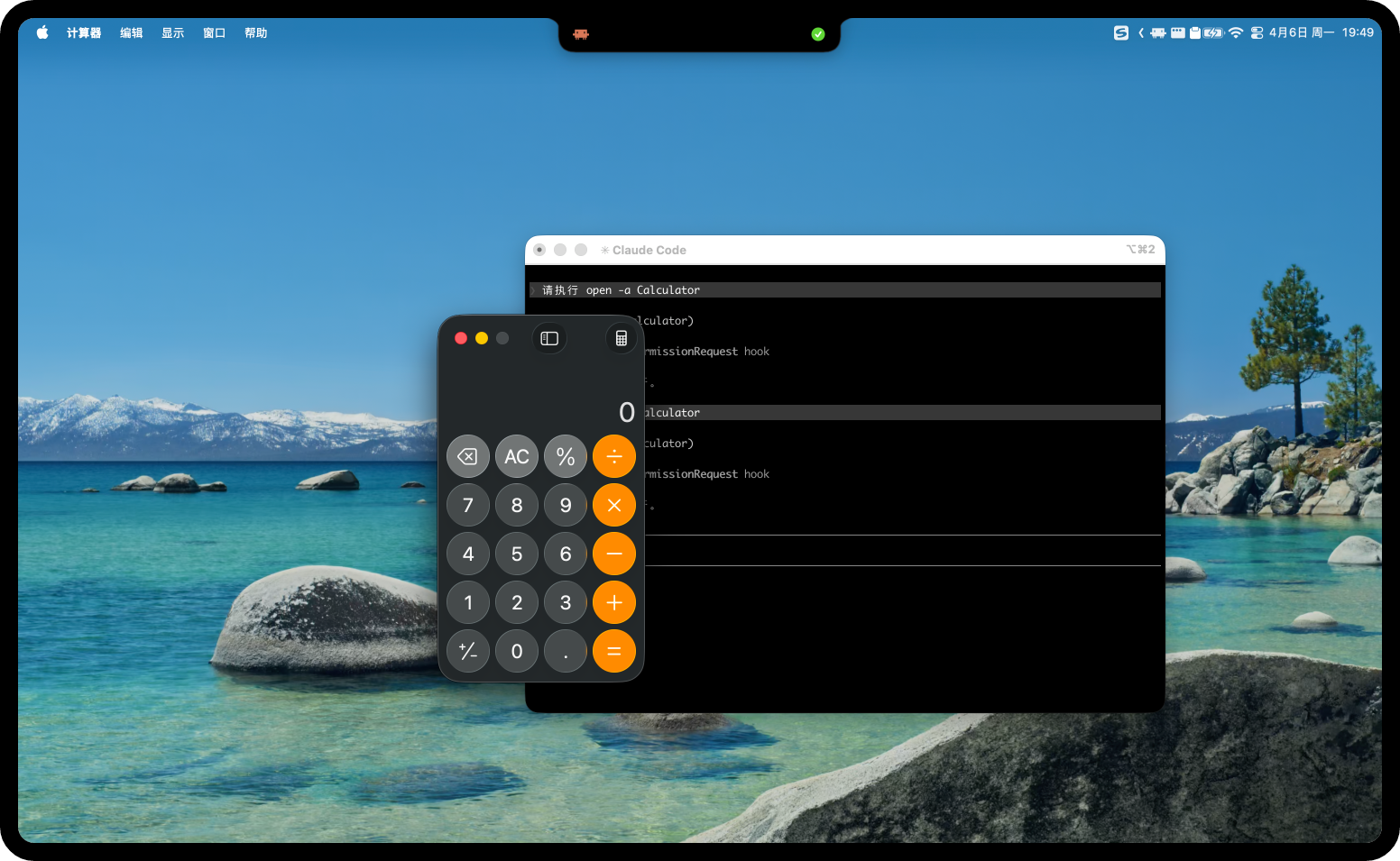This screenshot has height=861, width=1400.
Task: Toggle the Calculator sidebar history panel
Action: click(549, 338)
